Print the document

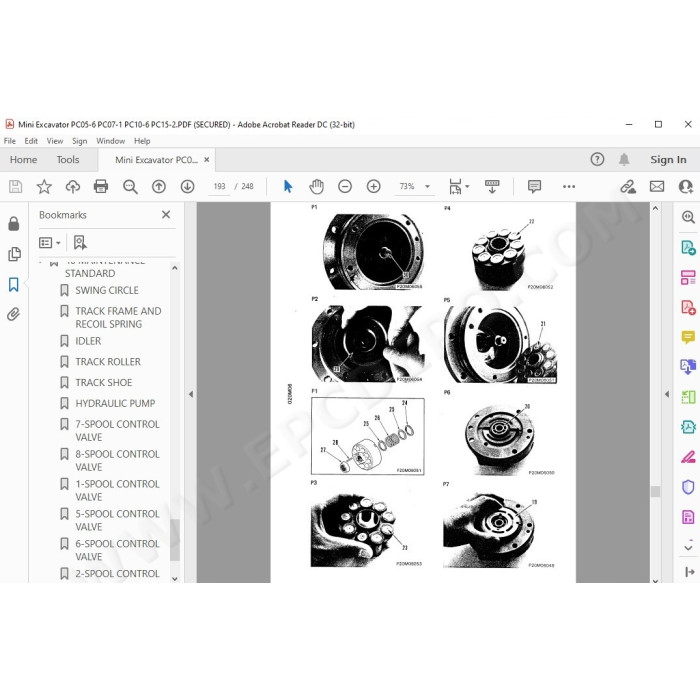tap(101, 186)
